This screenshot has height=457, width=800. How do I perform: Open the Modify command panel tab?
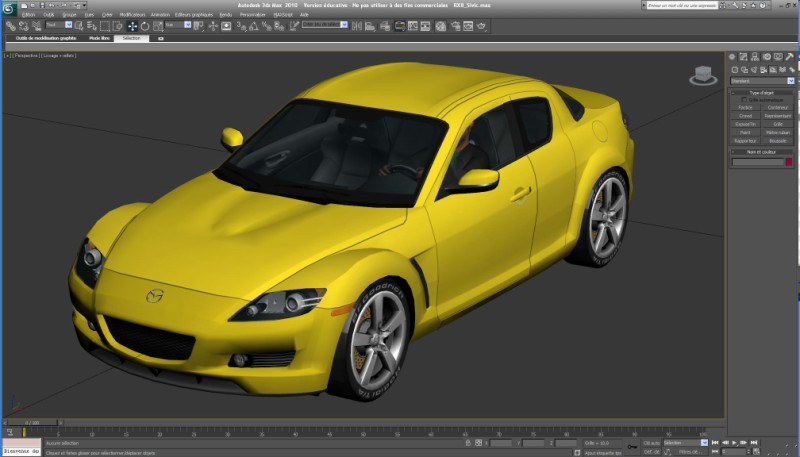click(743, 57)
